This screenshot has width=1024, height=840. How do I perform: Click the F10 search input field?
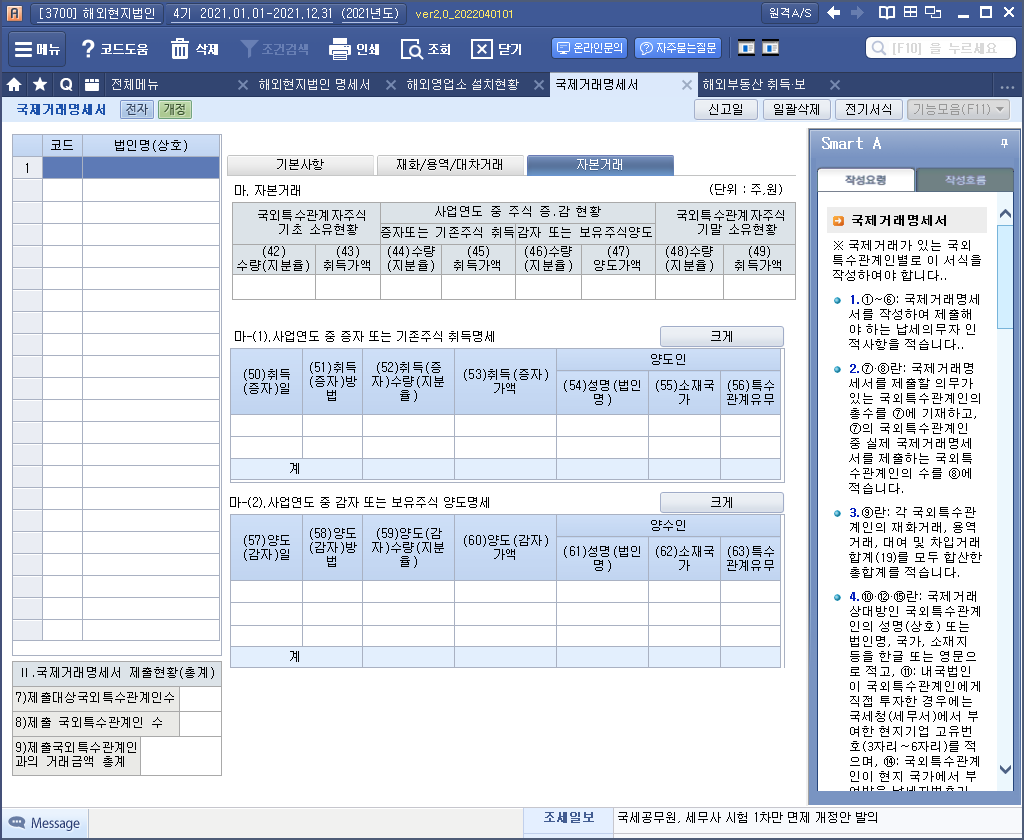click(940, 48)
